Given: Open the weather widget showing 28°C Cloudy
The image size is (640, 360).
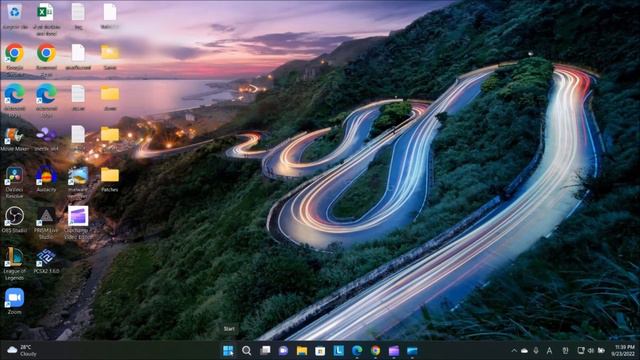Looking at the screenshot, I should point(22,350).
